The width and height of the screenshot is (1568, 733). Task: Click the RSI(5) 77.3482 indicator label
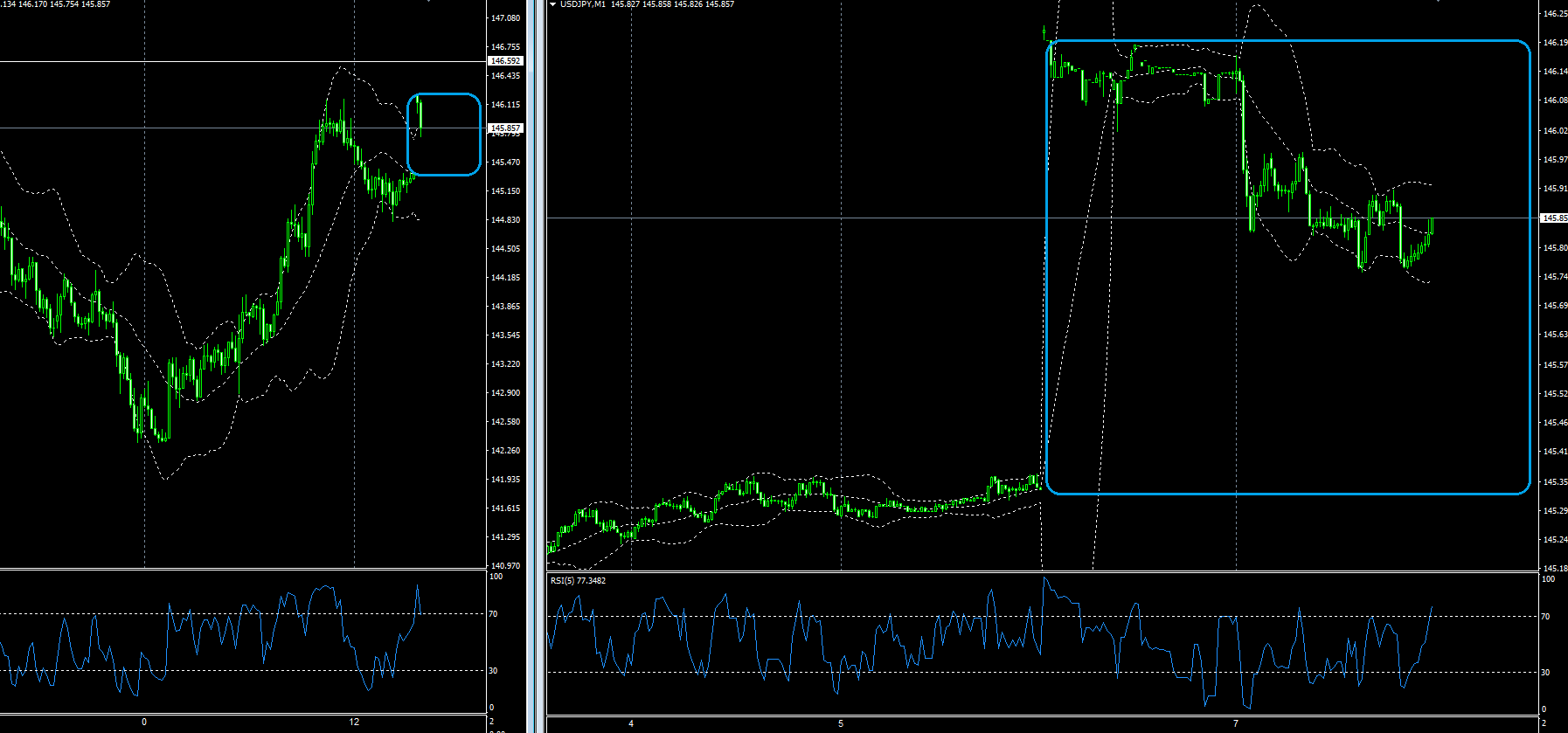[578, 580]
